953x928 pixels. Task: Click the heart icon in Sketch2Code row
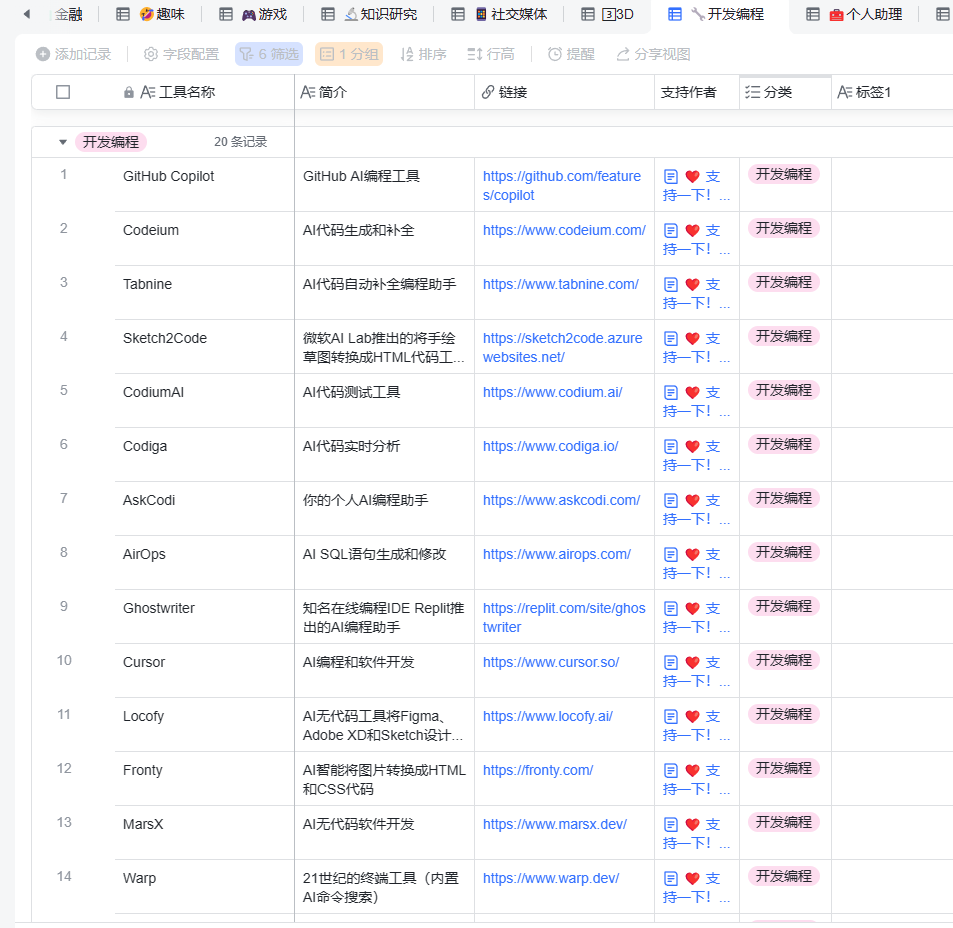[692, 339]
